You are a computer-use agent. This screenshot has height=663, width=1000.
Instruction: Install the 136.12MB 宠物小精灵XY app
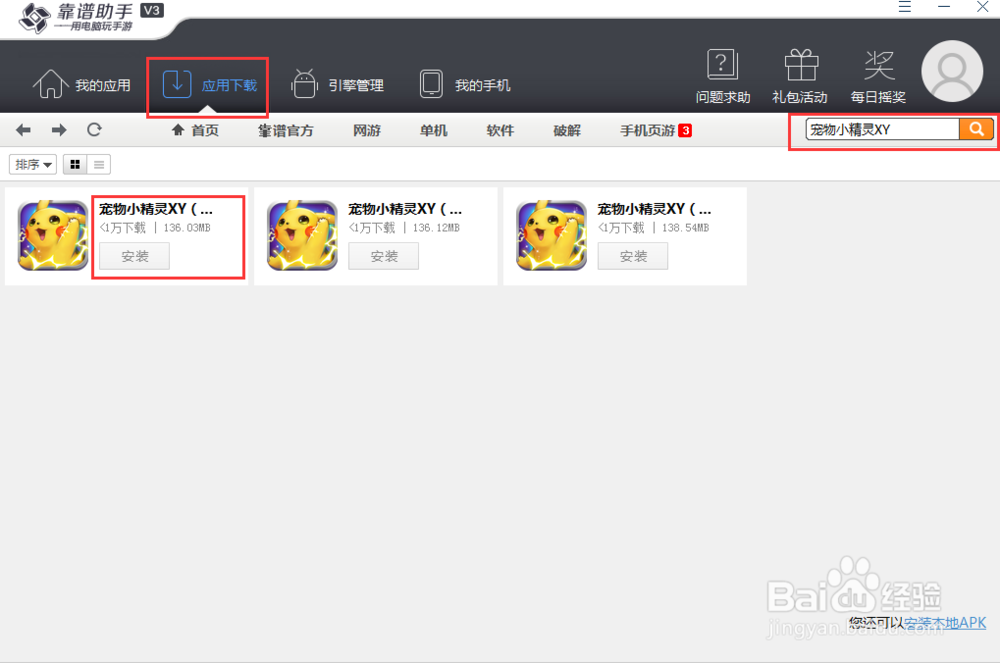pos(384,256)
